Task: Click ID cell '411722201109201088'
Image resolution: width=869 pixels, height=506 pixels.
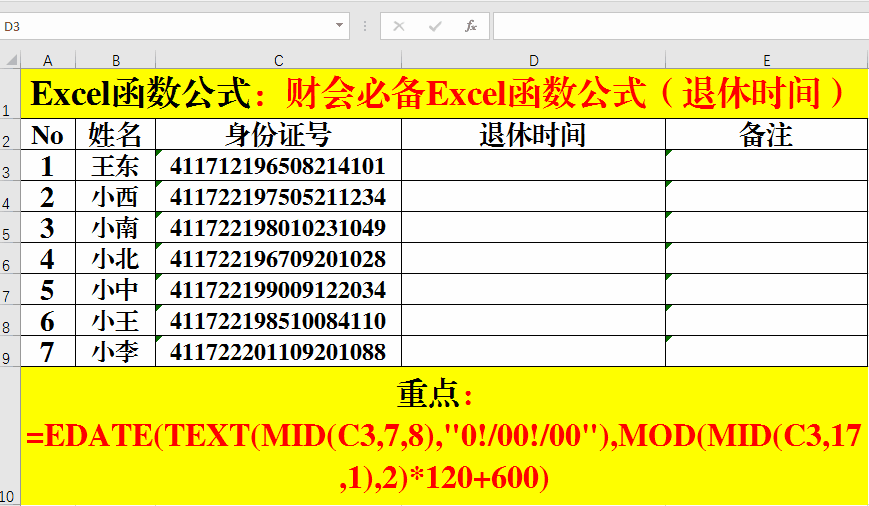Action: point(278,351)
